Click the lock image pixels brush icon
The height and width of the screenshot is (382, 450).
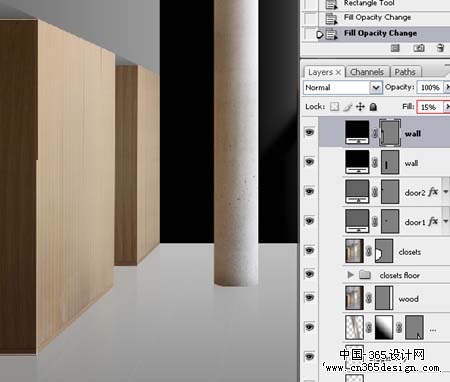tap(348, 107)
